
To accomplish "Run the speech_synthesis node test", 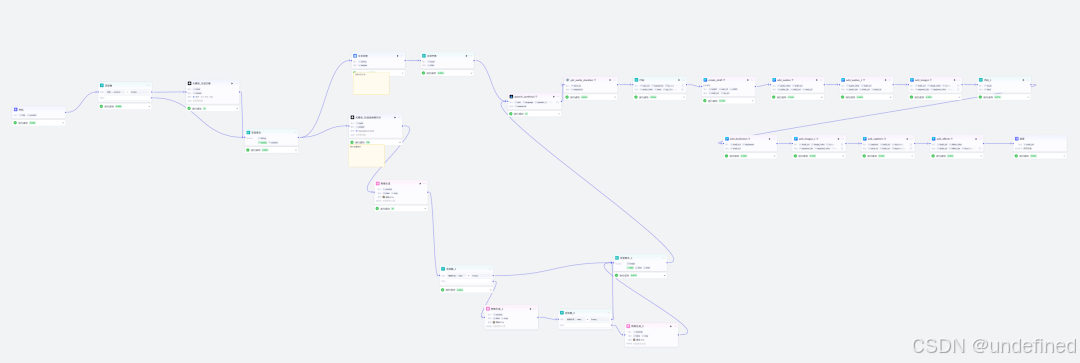I will coord(554,97).
